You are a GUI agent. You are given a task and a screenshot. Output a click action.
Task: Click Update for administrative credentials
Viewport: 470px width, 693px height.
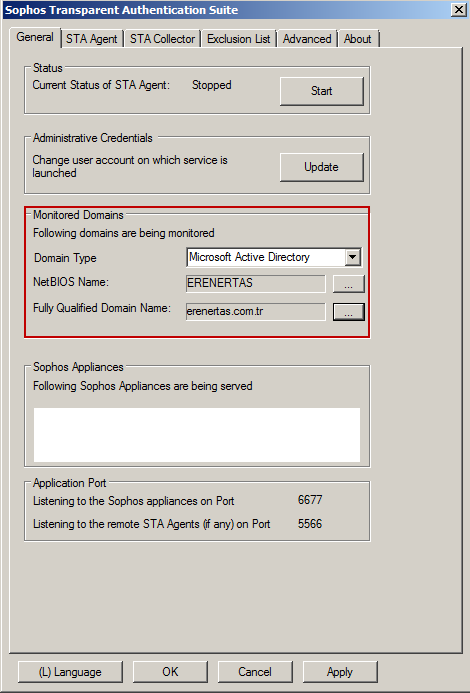click(x=321, y=167)
